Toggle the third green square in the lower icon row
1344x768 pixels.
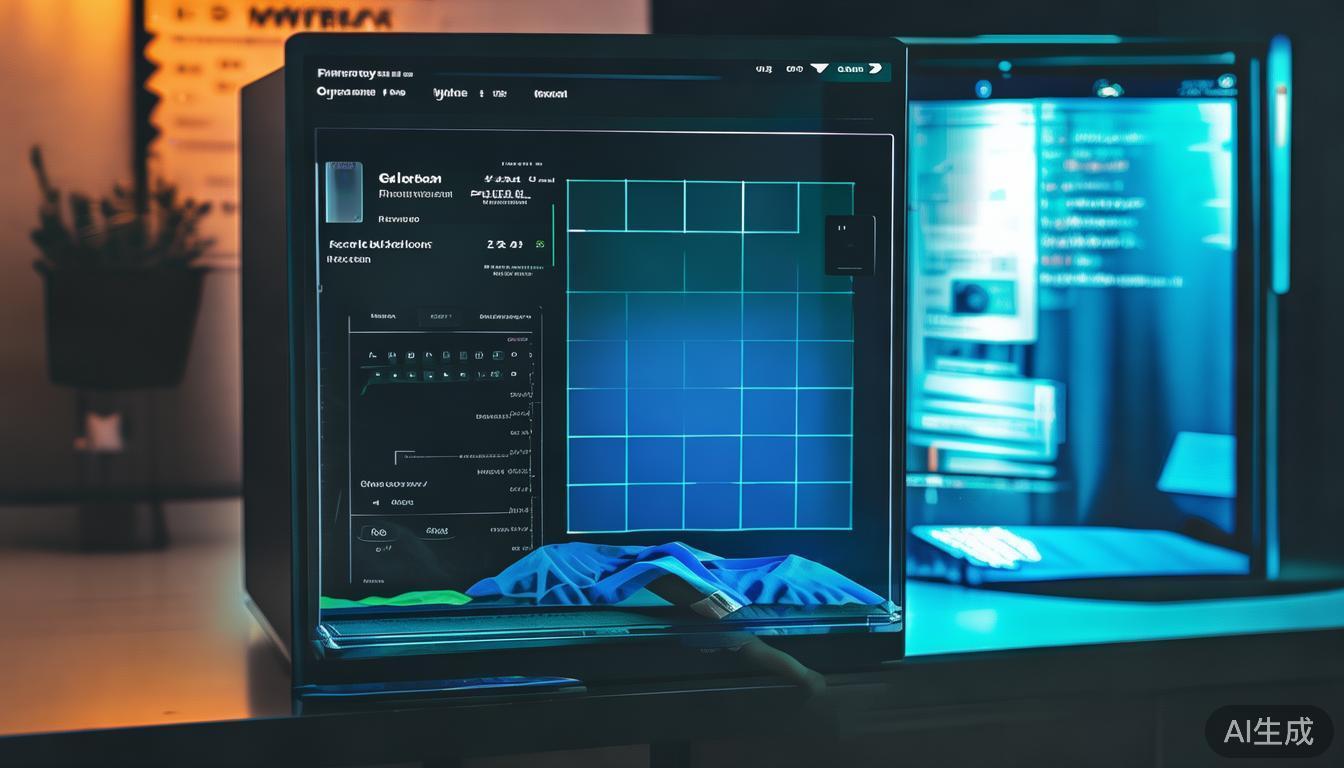411,376
